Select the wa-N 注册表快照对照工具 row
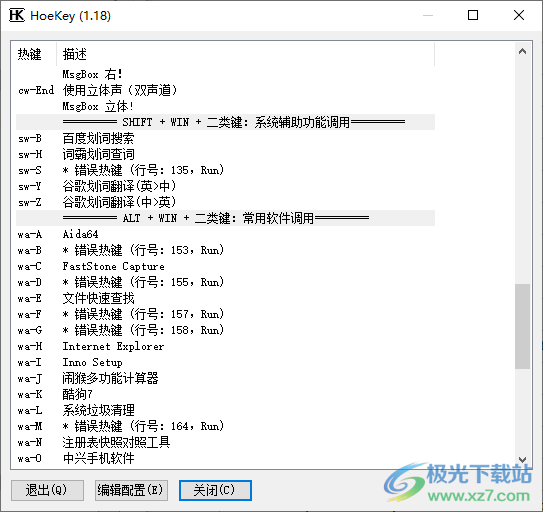Screen dimensions: 543x512 tap(225, 442)
